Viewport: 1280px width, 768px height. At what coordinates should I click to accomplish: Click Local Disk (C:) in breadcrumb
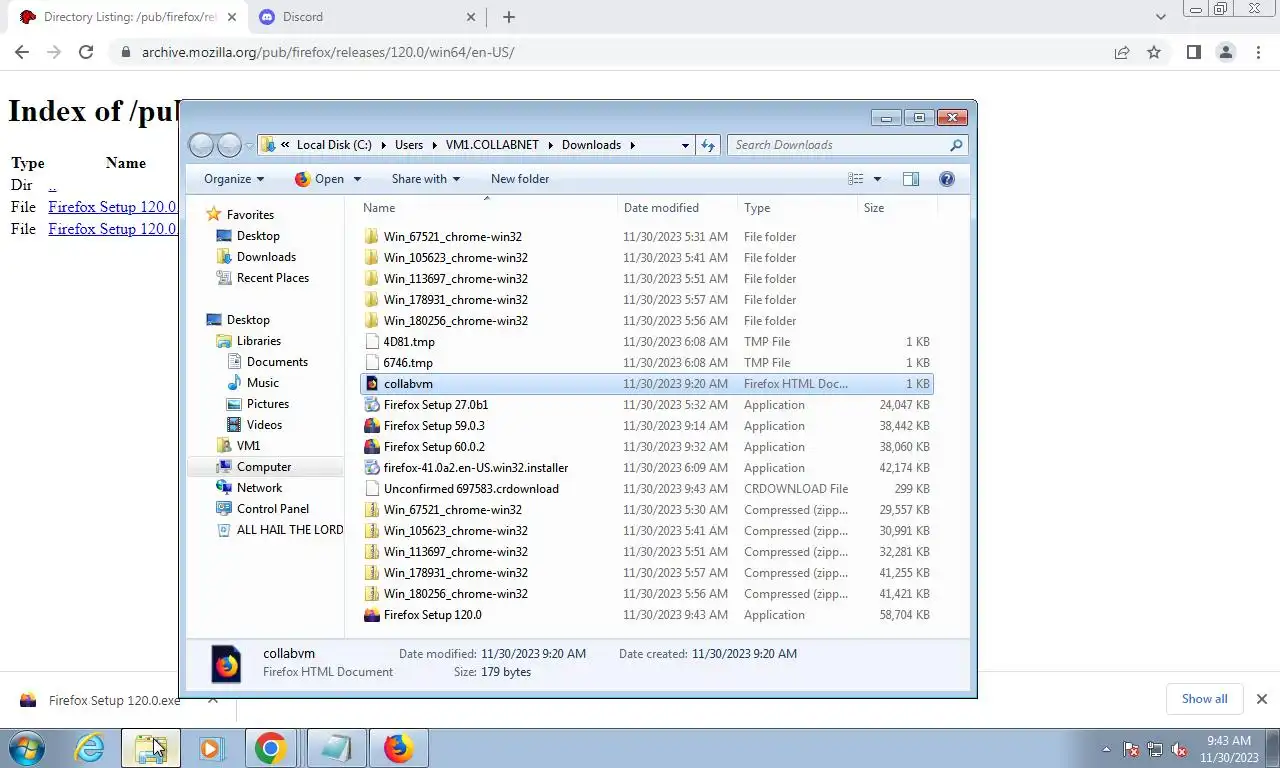(334, 145)
